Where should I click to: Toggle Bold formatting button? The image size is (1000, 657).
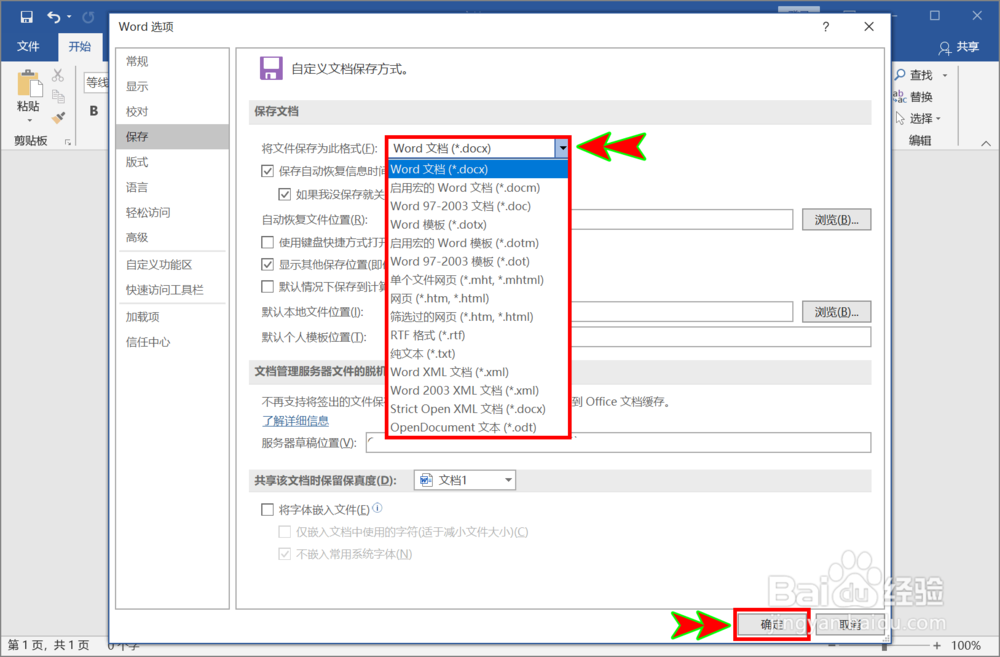[94, 110]
